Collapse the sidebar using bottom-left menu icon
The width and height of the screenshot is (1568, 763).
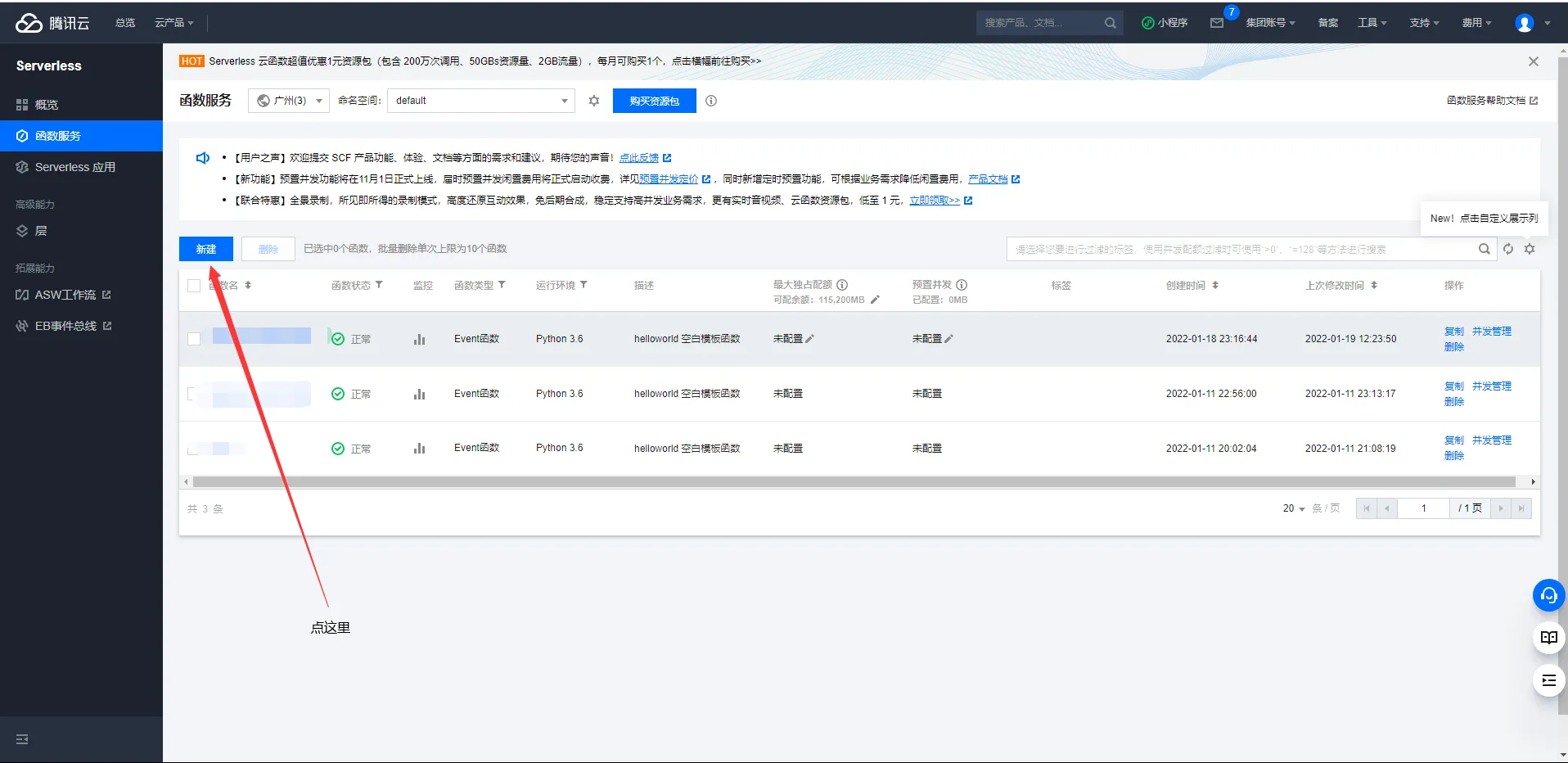coord(22,739)
